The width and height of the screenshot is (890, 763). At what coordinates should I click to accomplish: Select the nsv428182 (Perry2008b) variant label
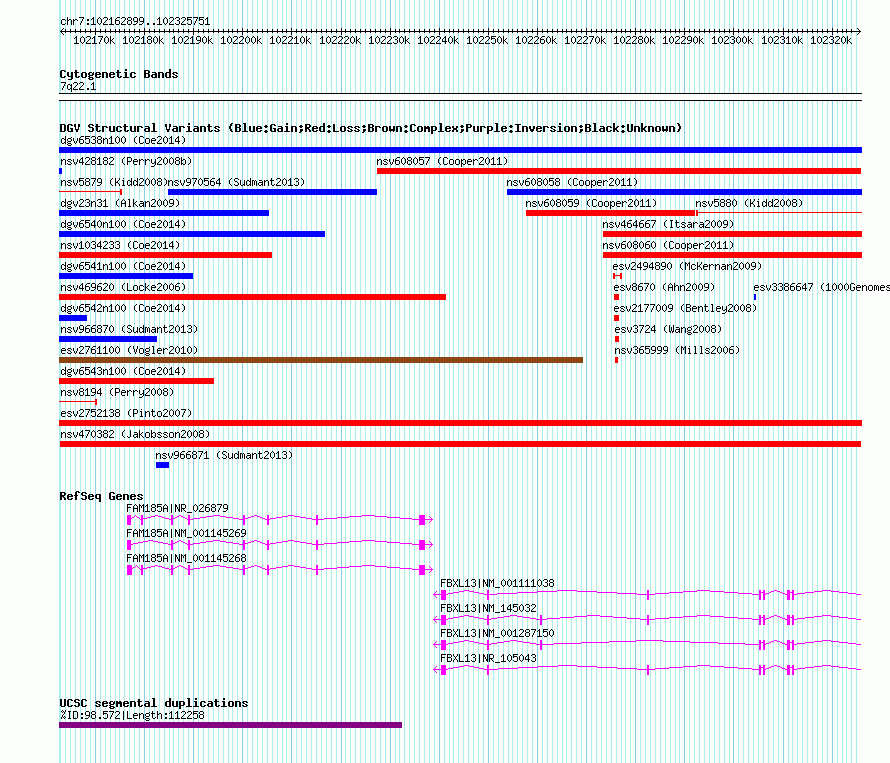tap(126, 161)
